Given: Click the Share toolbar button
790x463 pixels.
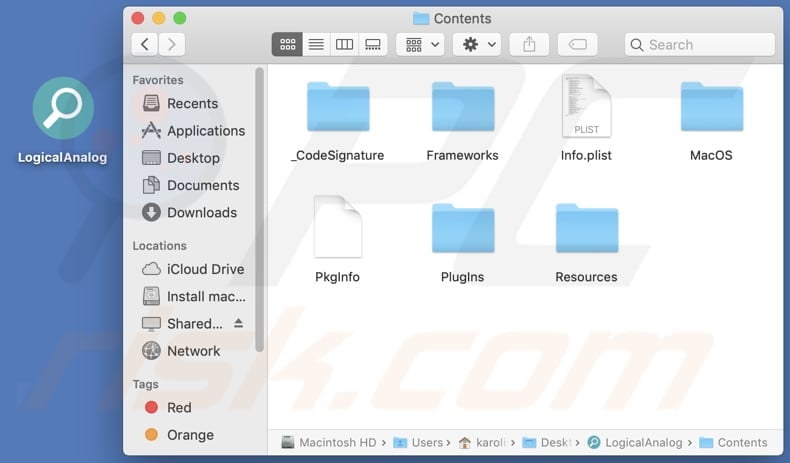Looking at the screenshot, I should pos(529,45).
